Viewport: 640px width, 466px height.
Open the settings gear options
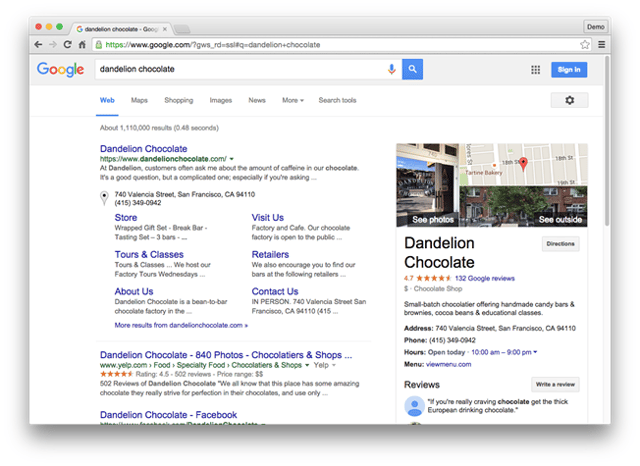pos(569,100)
